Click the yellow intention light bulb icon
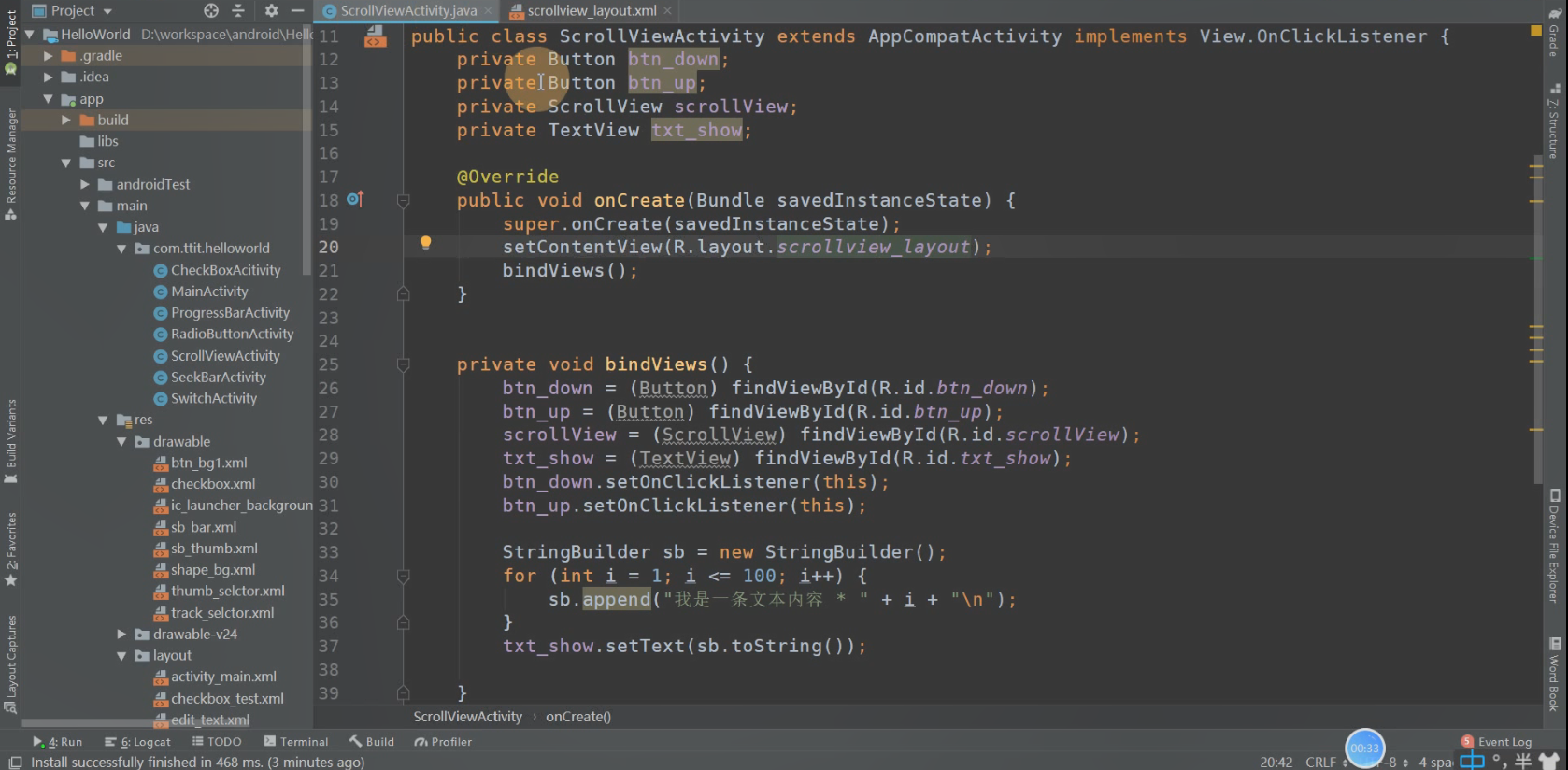Screen dimensions: 1568x770 tap(425, 243)
